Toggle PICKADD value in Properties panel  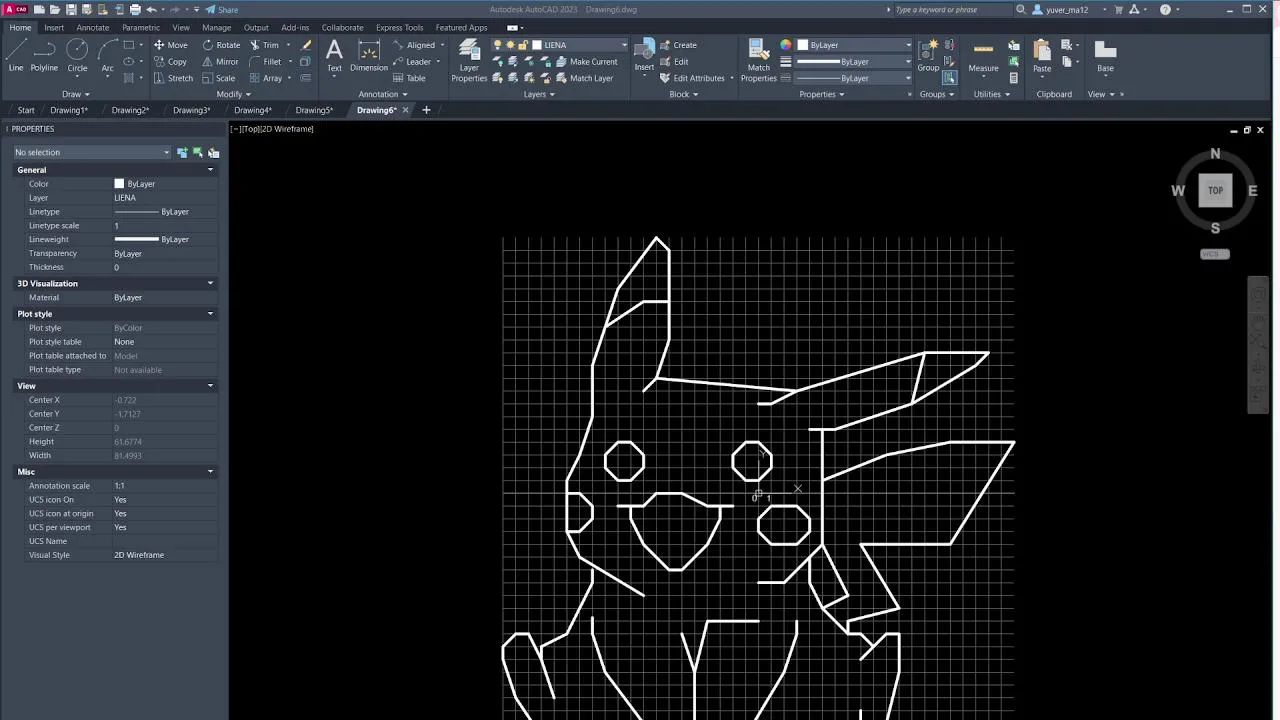[x=182, y=152]
